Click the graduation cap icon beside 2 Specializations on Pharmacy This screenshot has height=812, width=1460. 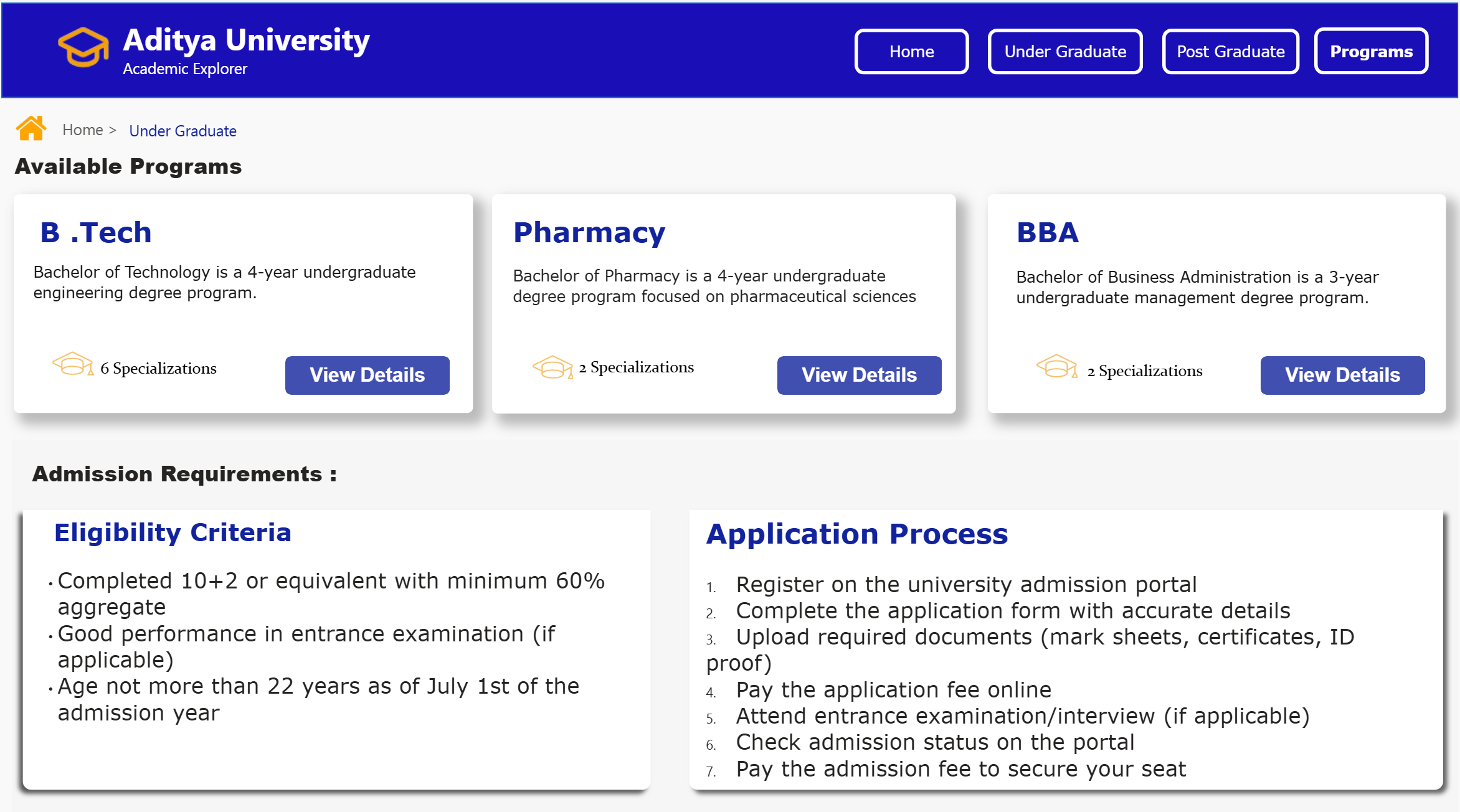tap(552, 367)
